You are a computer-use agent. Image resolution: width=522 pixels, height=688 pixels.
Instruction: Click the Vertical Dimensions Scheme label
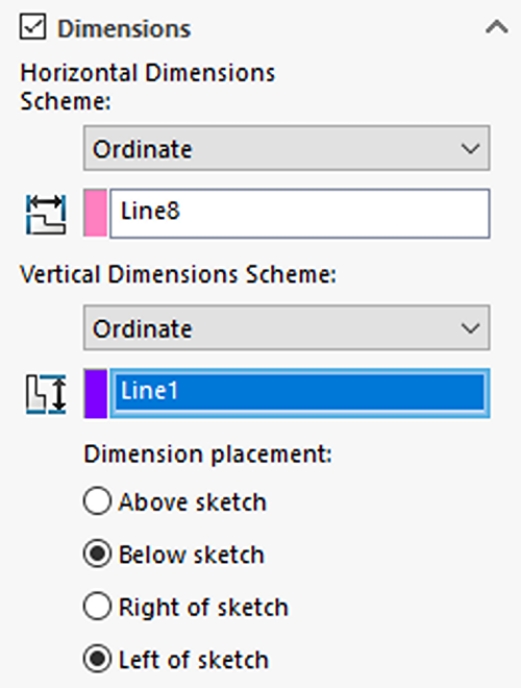(x=178, y=275)
